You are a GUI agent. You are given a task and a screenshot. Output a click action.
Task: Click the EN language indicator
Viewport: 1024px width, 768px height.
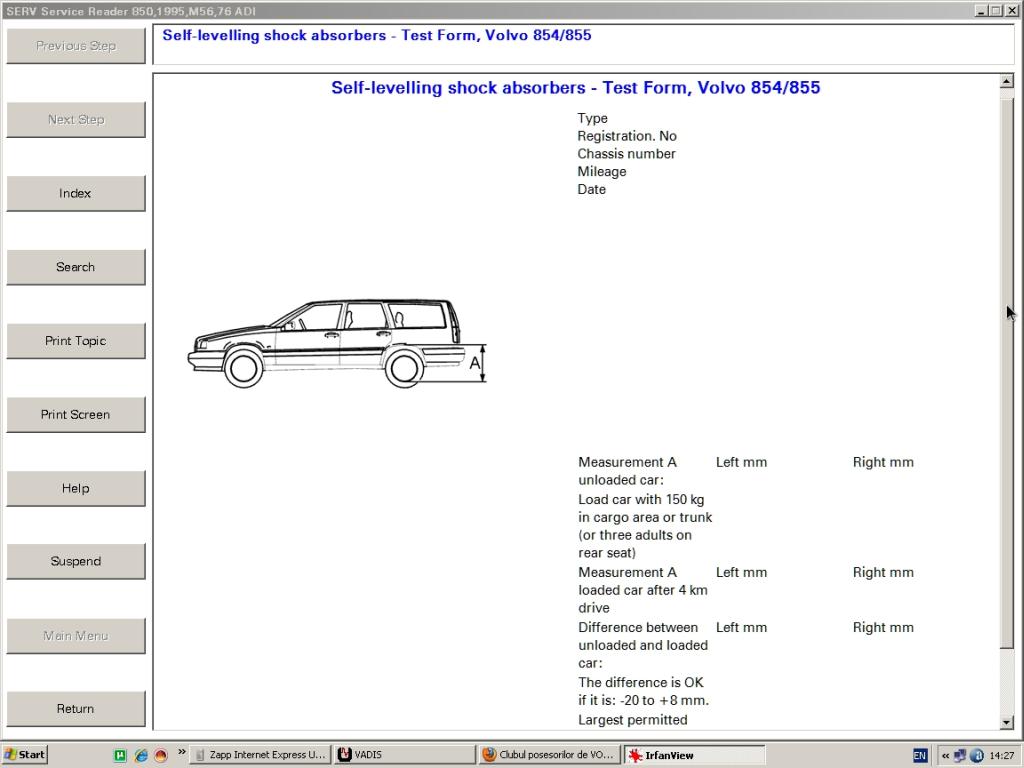click(920, 755)
